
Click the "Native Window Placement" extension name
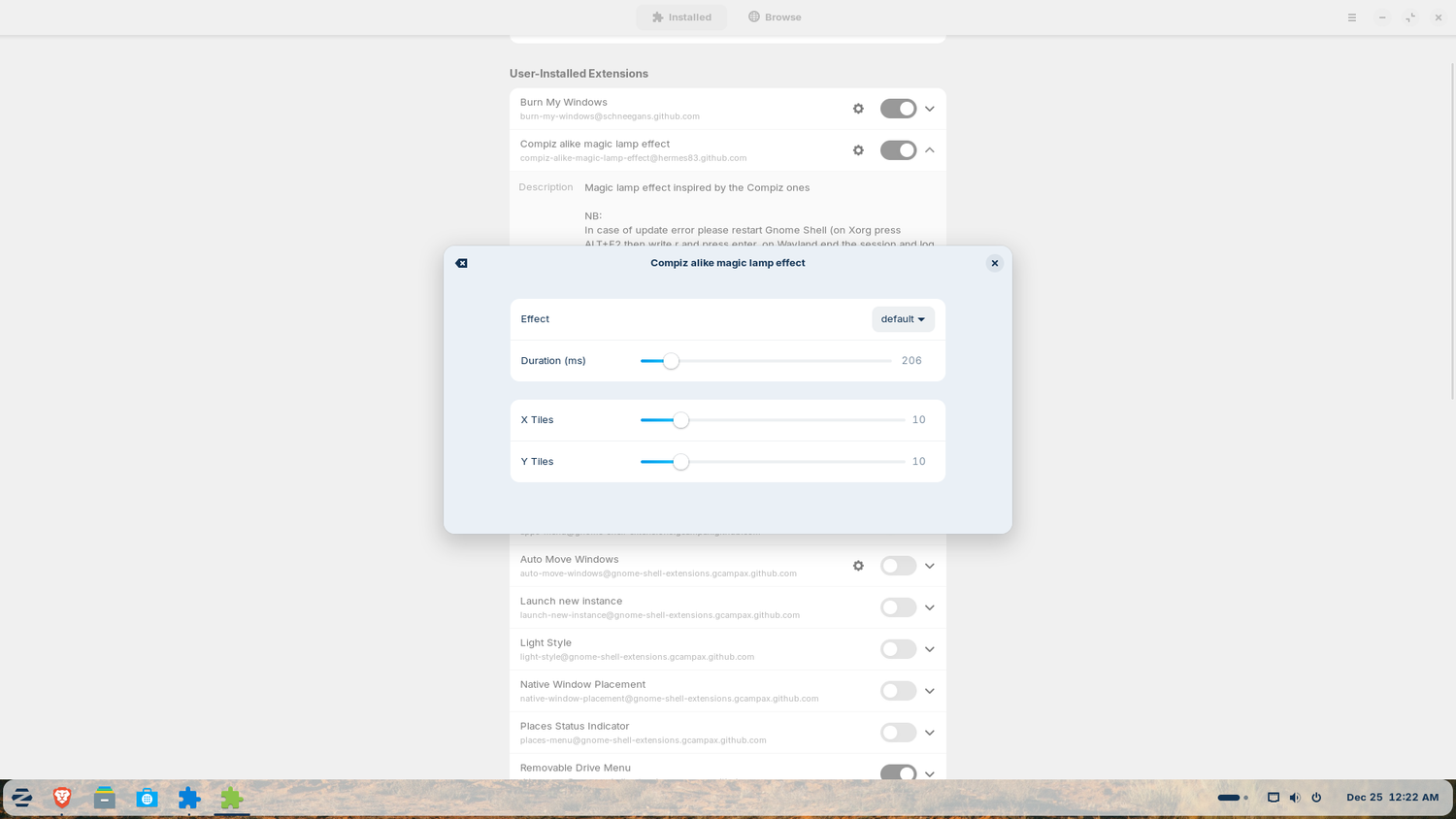[x=582, y=684]
